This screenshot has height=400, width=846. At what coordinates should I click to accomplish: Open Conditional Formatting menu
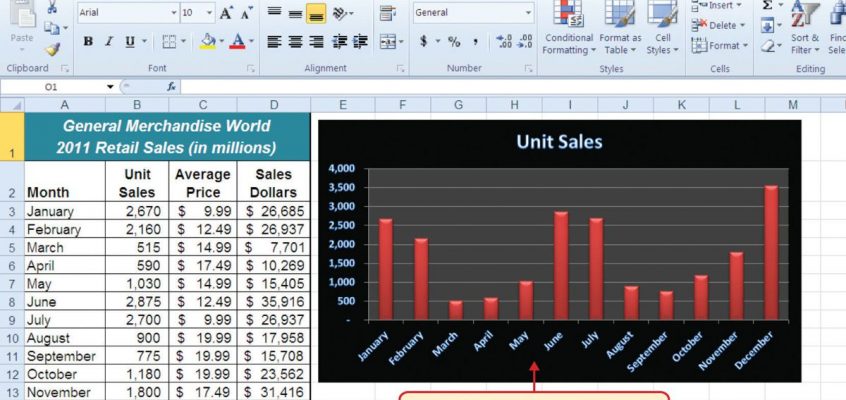569,27
